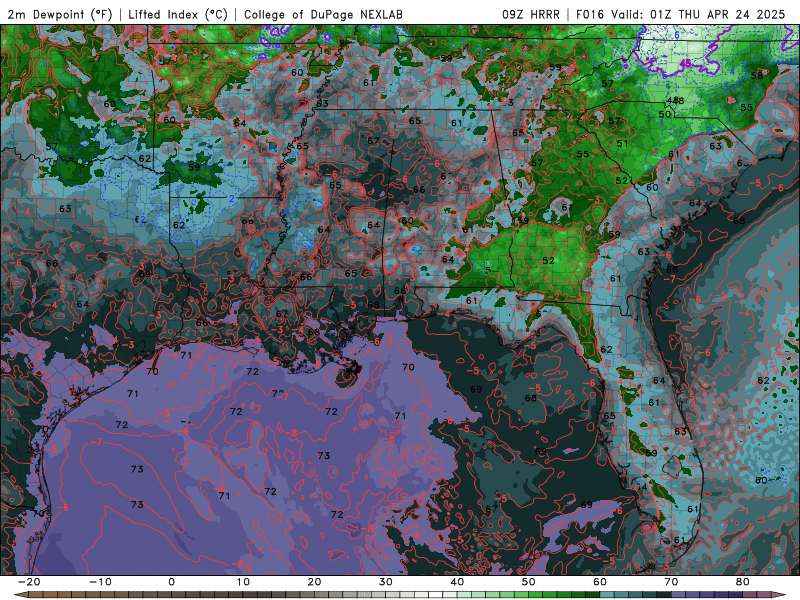Click the purple '45' dewpoint value on map
The image size is (800, 600).
(687, 63)
